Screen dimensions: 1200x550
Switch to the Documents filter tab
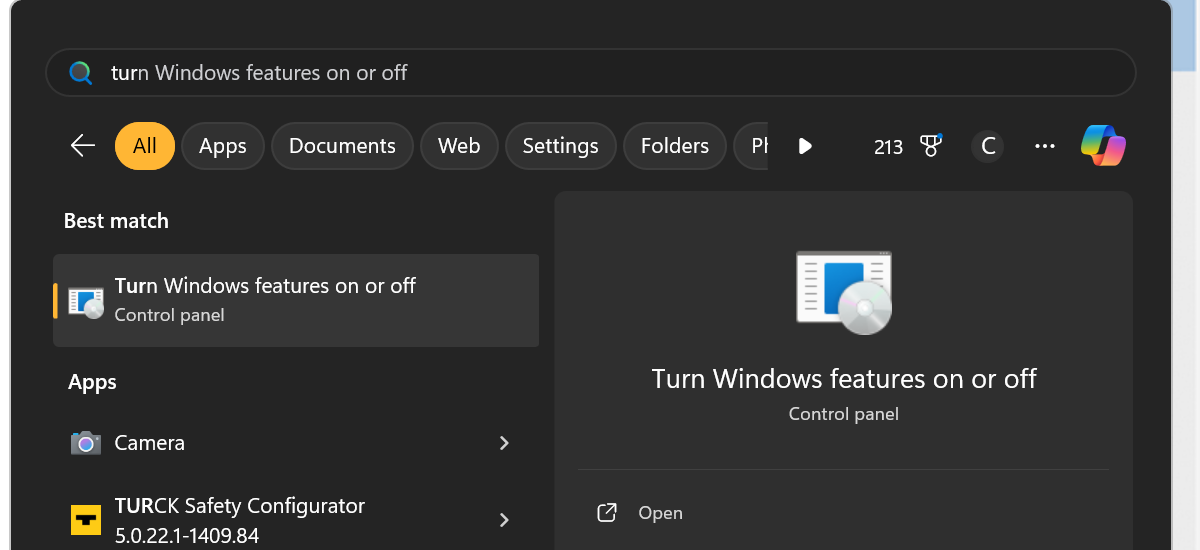(342, 146)
